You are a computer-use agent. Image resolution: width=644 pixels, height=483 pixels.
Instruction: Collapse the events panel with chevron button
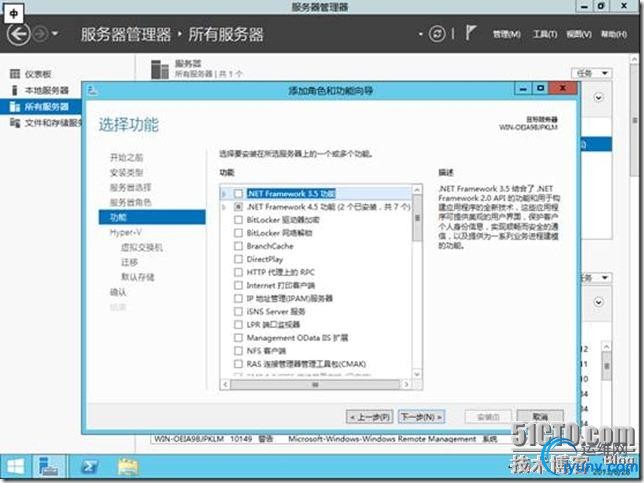pyautogui.click(x=598, y=302)
